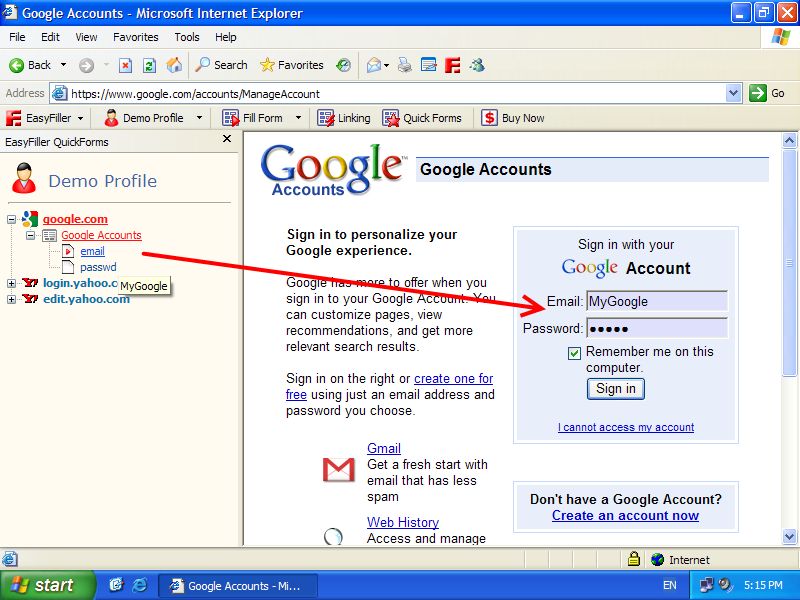Close the EasyFiller QuickForms panel
The image size is (800, 600).
[227, 139]
